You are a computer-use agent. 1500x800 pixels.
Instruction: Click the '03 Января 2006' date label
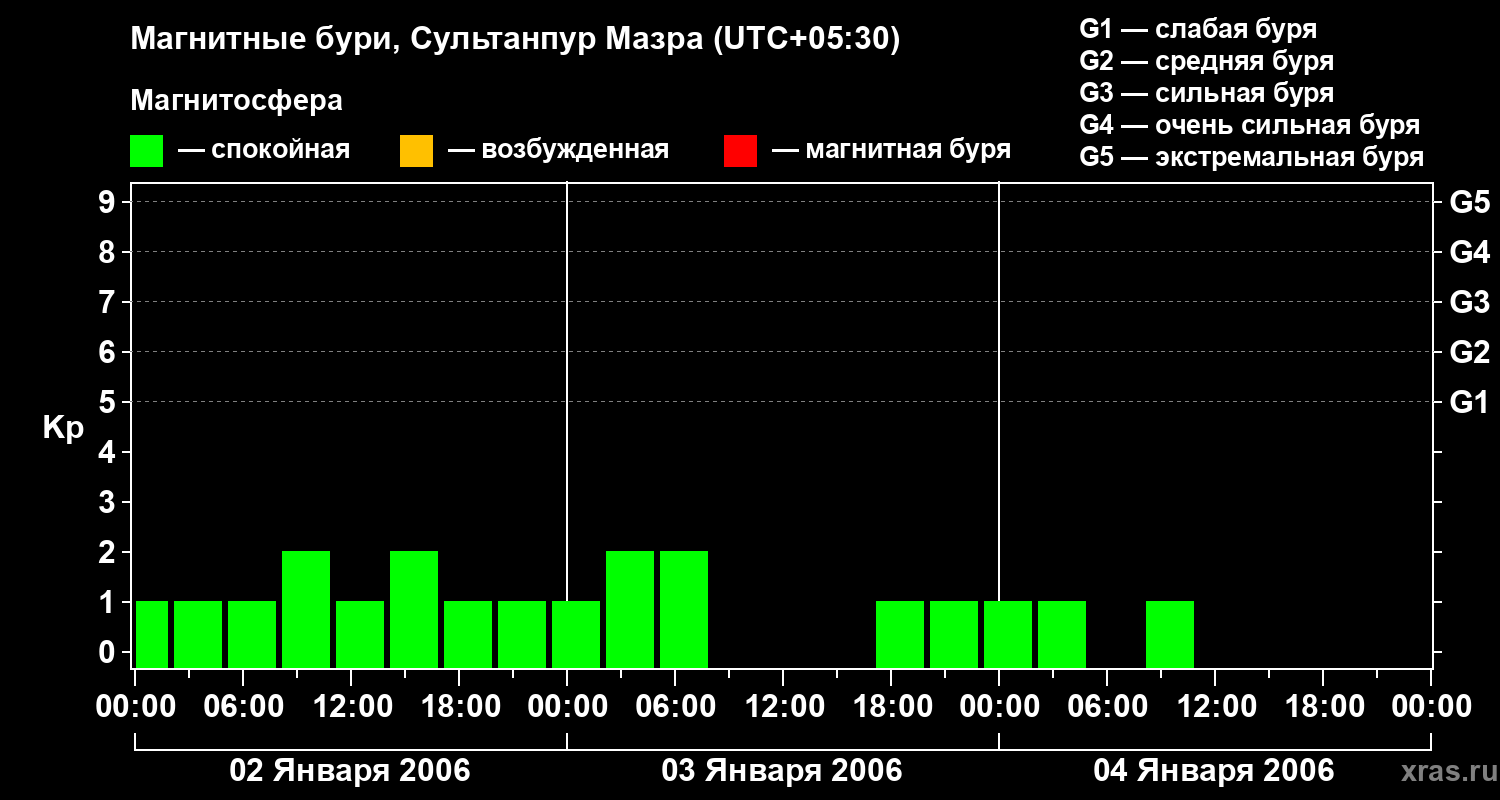click(x=782, y=770)
